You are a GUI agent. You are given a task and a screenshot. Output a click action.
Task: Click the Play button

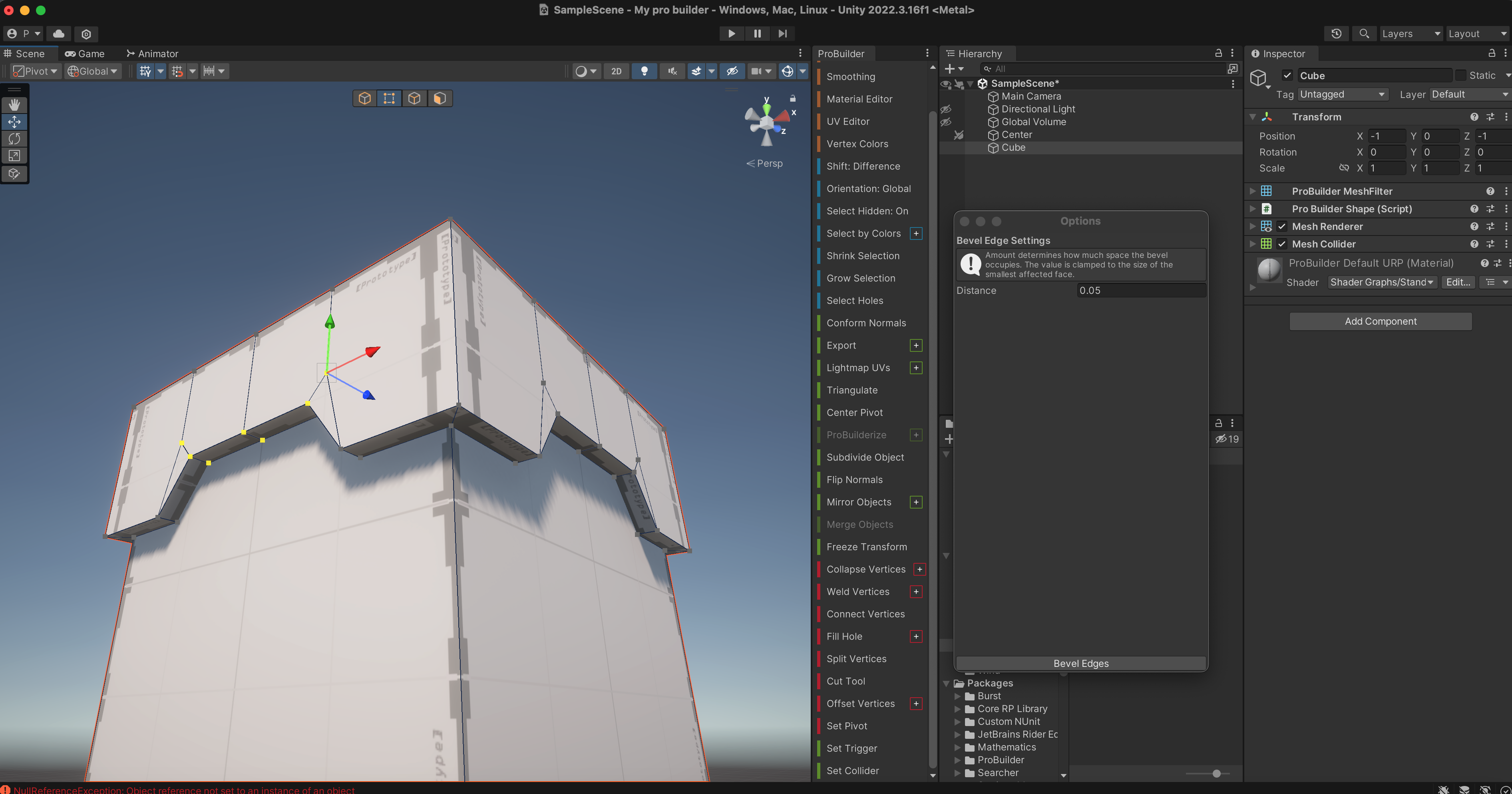coord(731,34)
